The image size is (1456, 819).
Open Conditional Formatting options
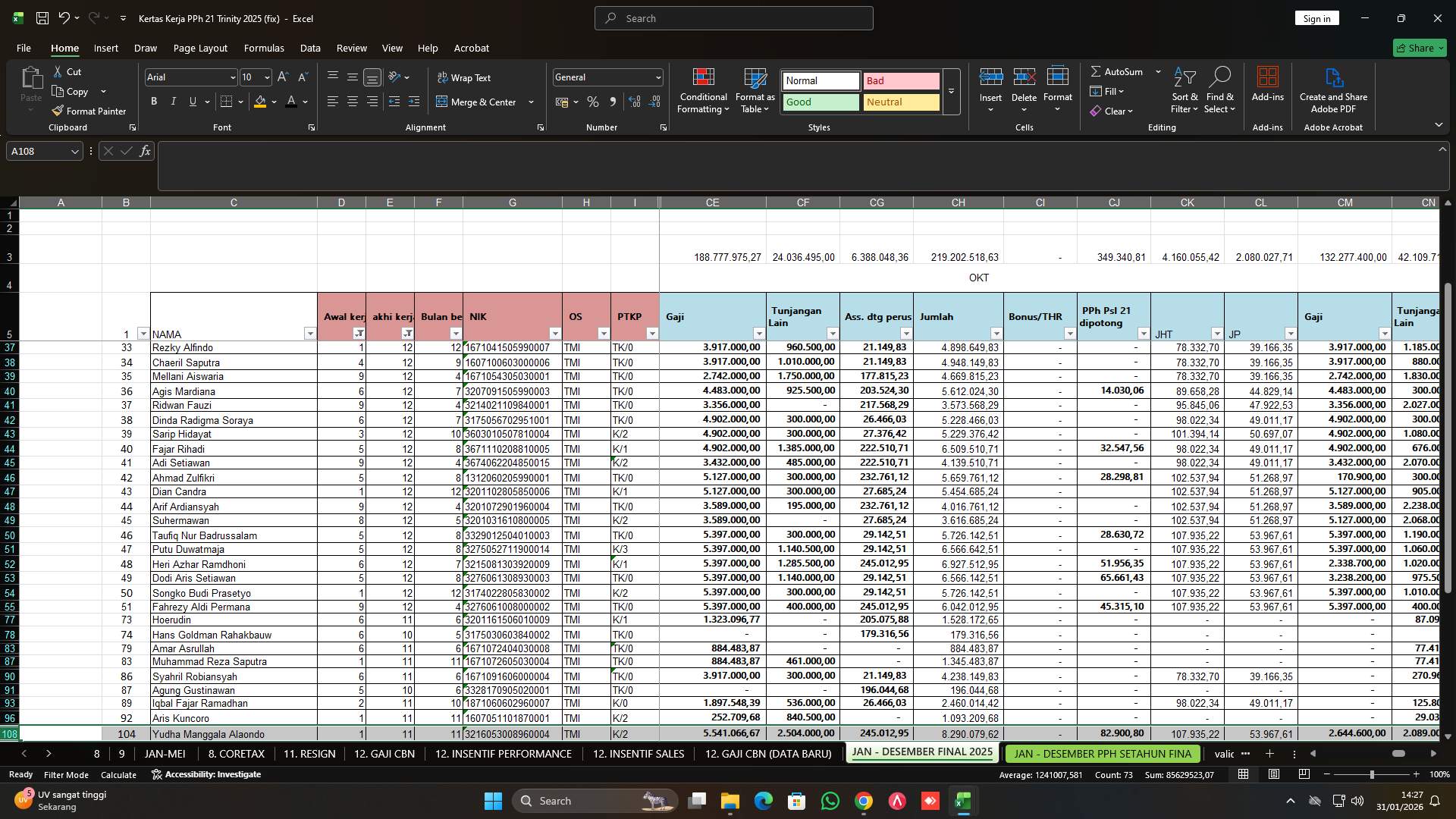[x=703, y=89]
